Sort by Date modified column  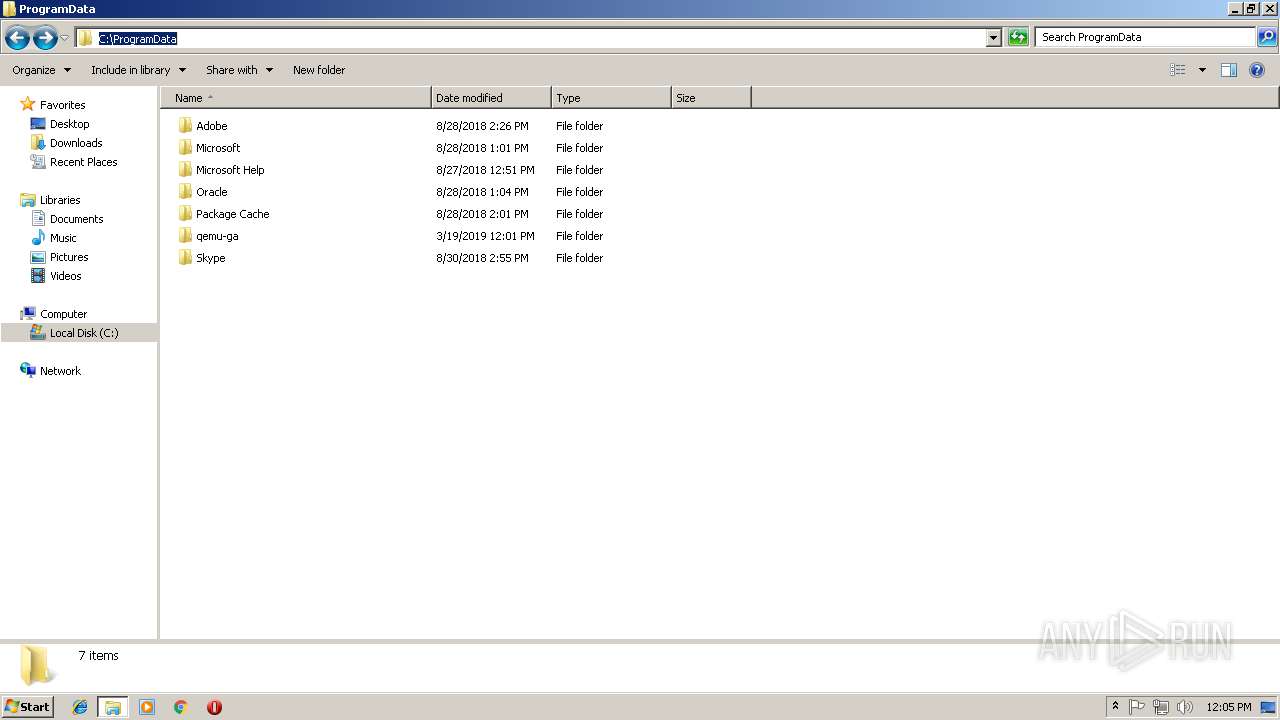pyautogui.click(x=491, y=98)
